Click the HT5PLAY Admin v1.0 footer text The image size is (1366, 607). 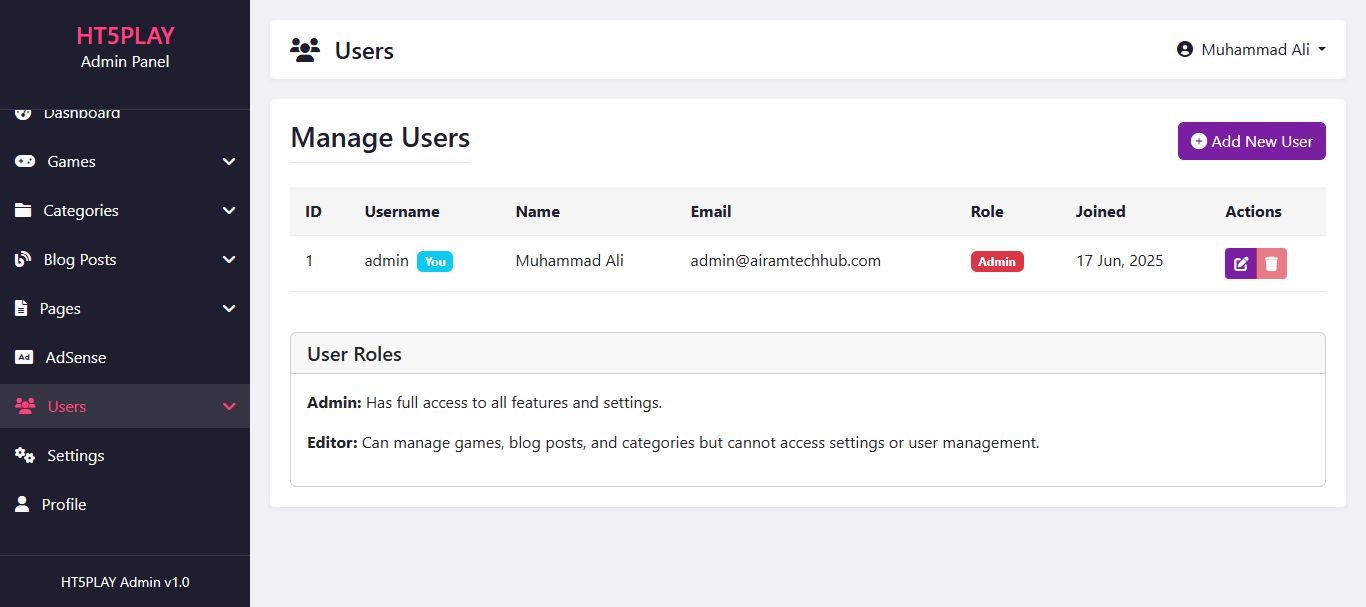[x=125, y=582]
